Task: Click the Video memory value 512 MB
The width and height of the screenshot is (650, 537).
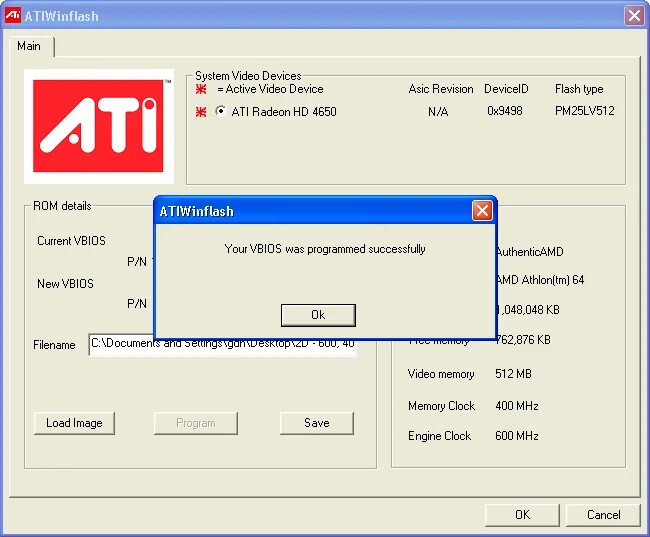Action: pos(513,374)
